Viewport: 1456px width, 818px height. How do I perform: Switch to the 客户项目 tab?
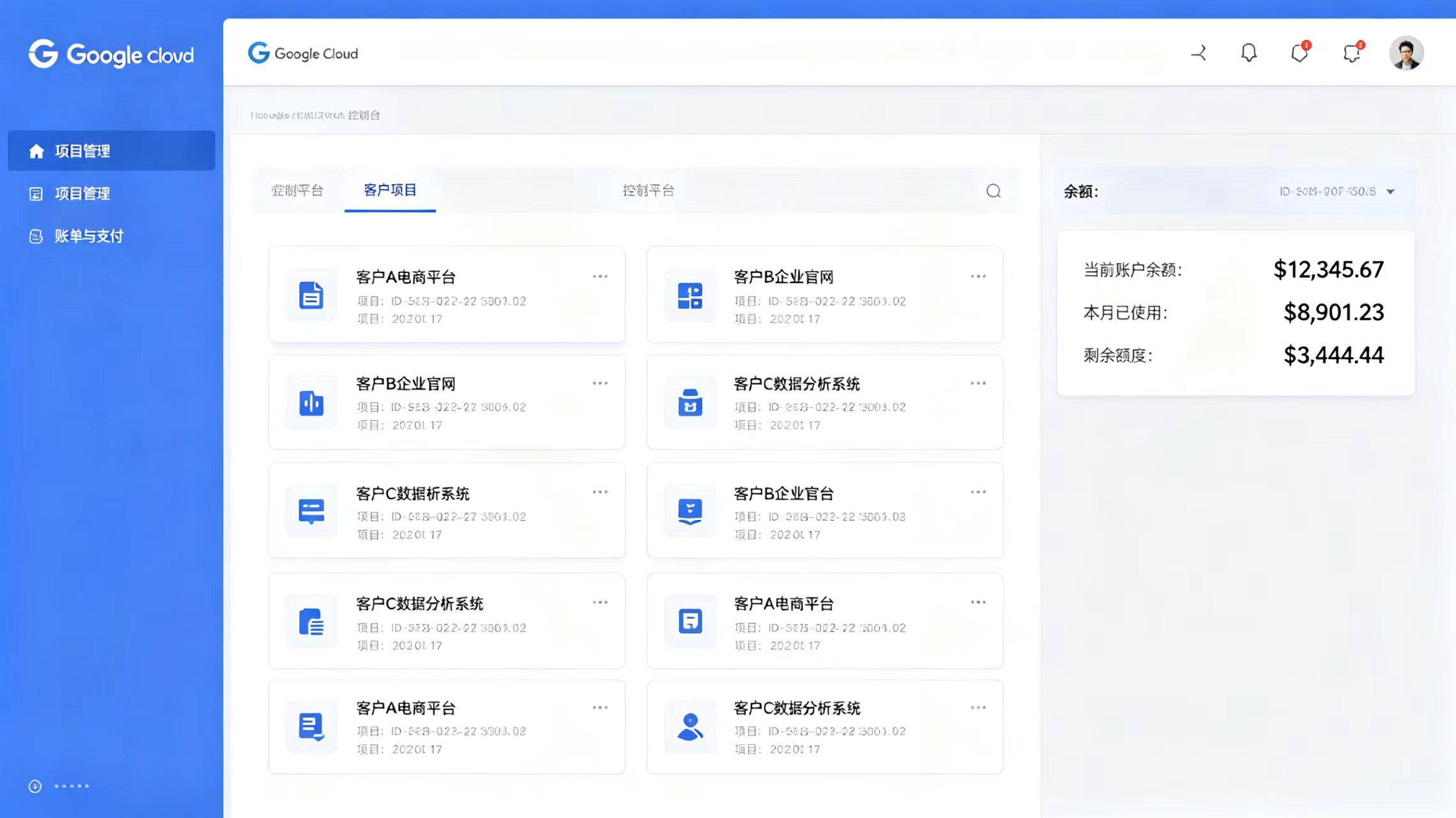click(x=390, y=190)
